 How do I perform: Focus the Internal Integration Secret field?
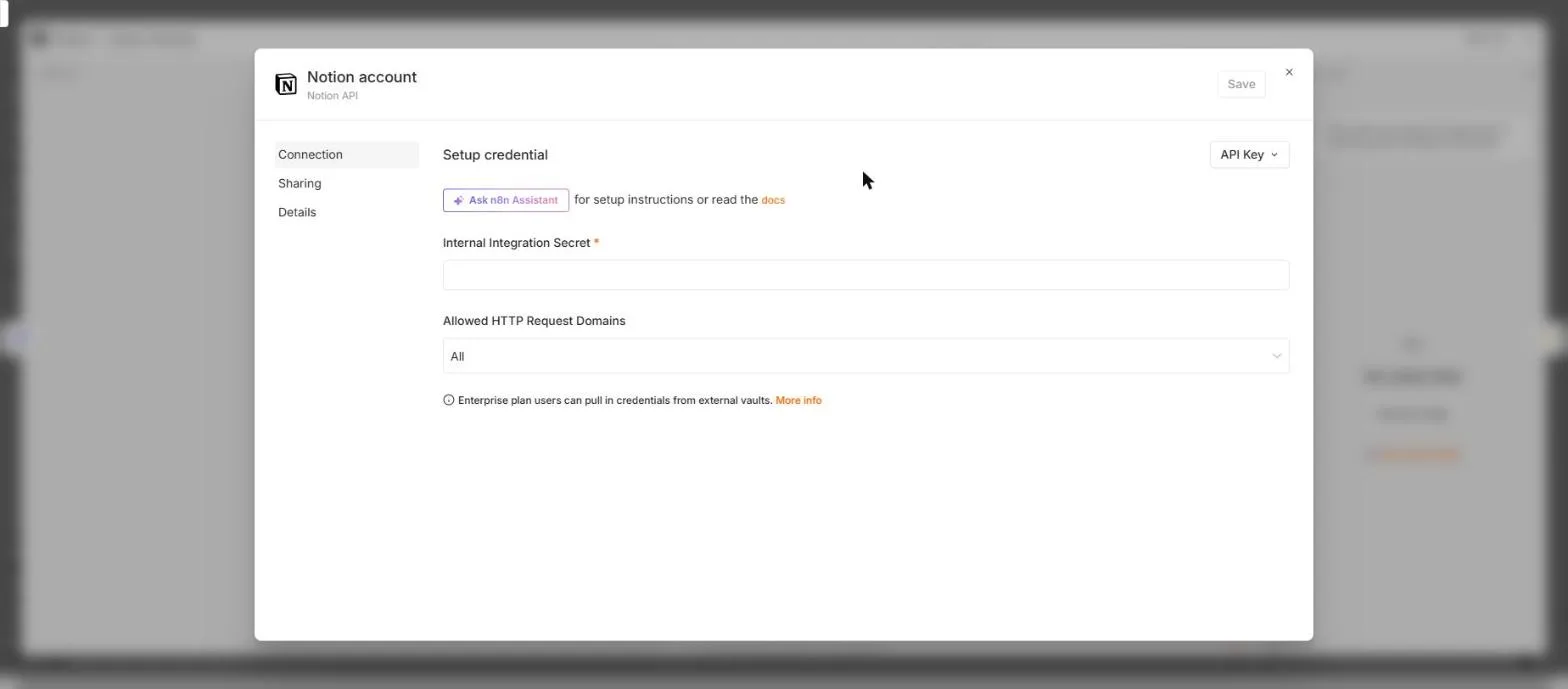coord(866,275)
